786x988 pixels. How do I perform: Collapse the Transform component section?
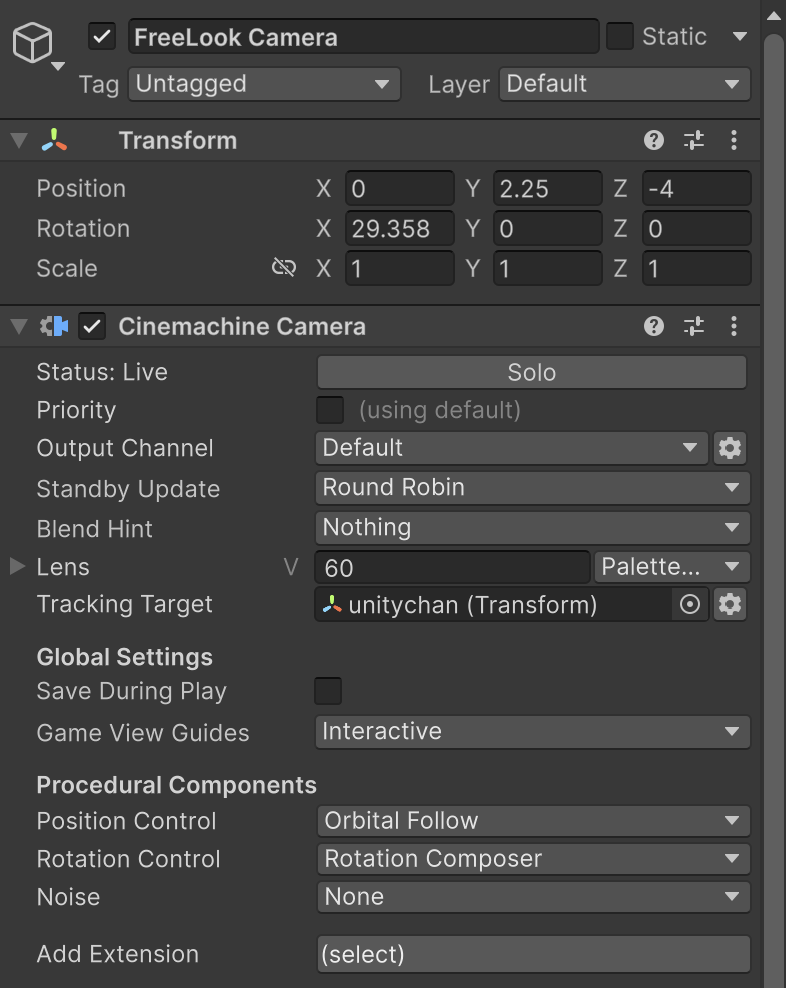(19, 140)
